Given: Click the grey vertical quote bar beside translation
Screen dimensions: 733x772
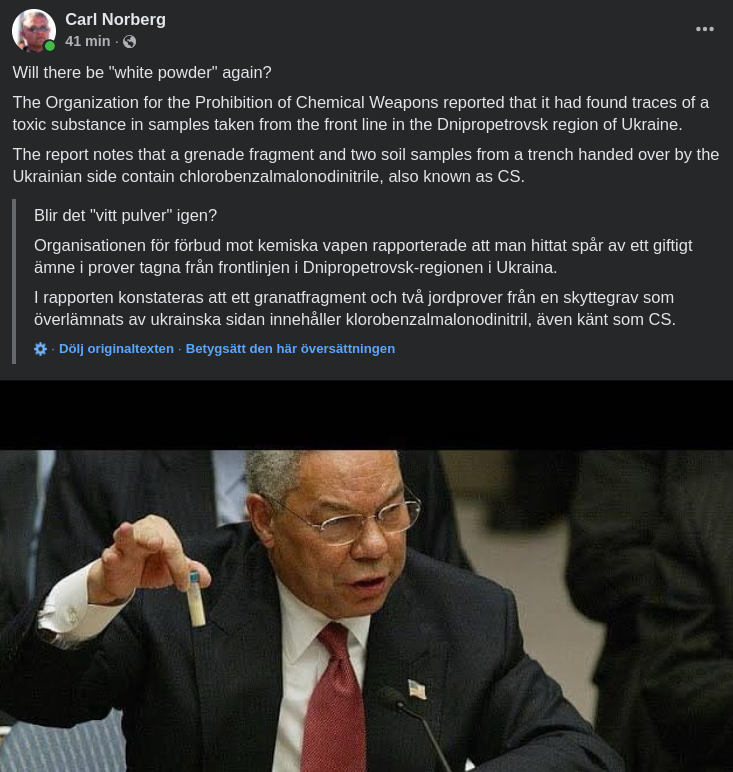Looking at the screenshot, I should [14, 281].
